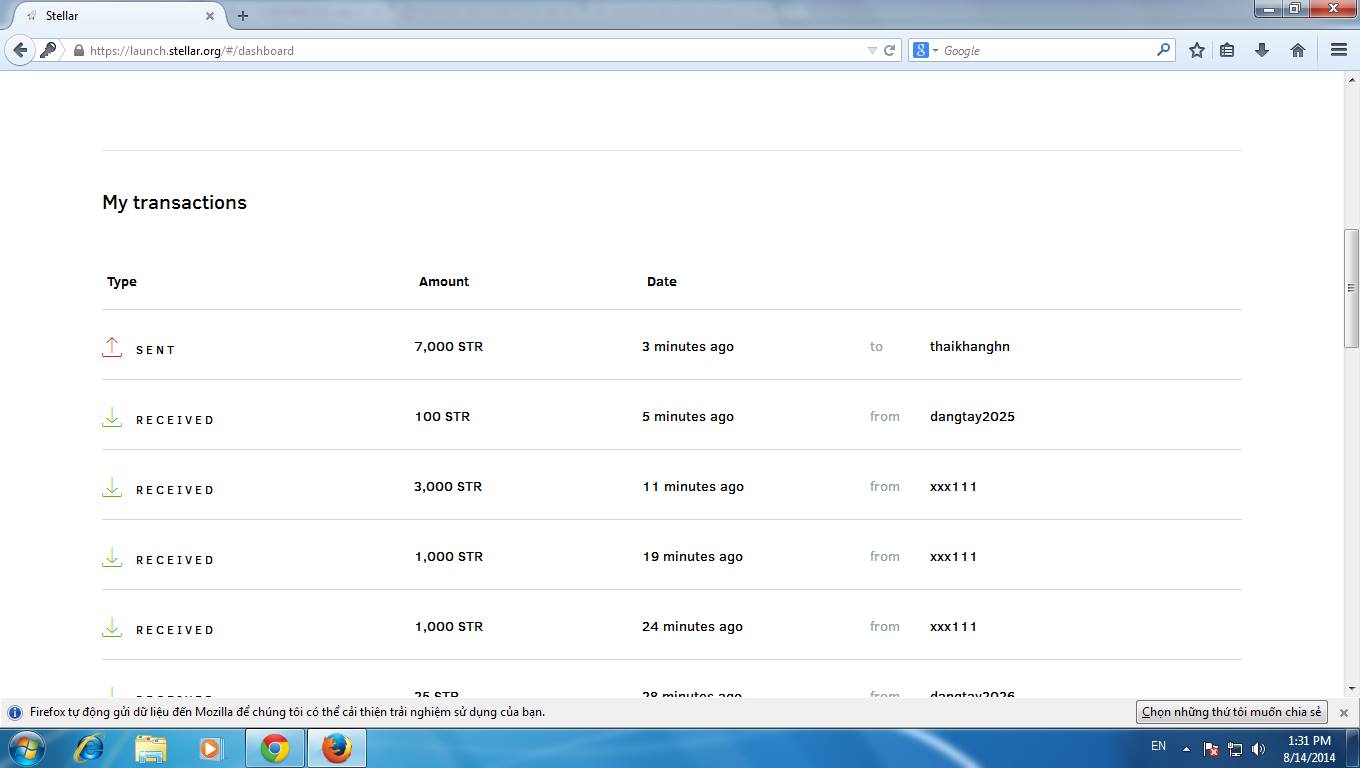The height and width of the screenshot is (768, 1360).
Task: Click the network tray icon
Action: [1235, 749]
